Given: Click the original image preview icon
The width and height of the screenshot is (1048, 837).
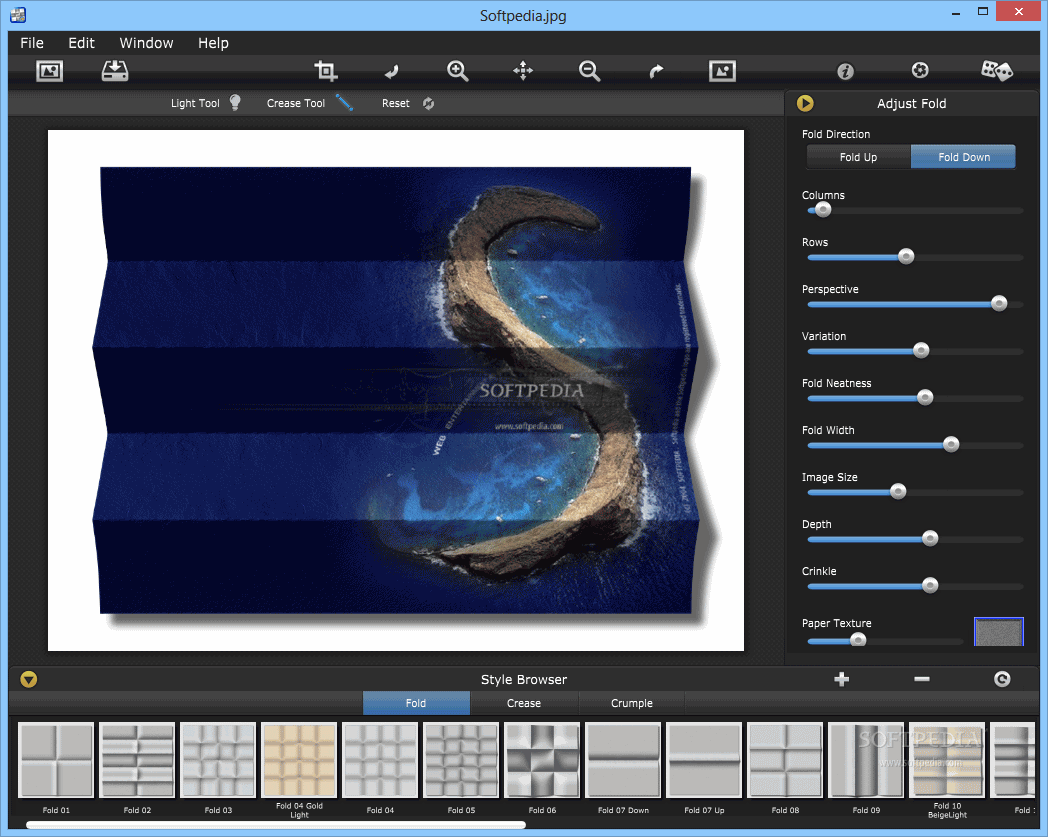Looking at the screenshot, I should coord(723,71).
